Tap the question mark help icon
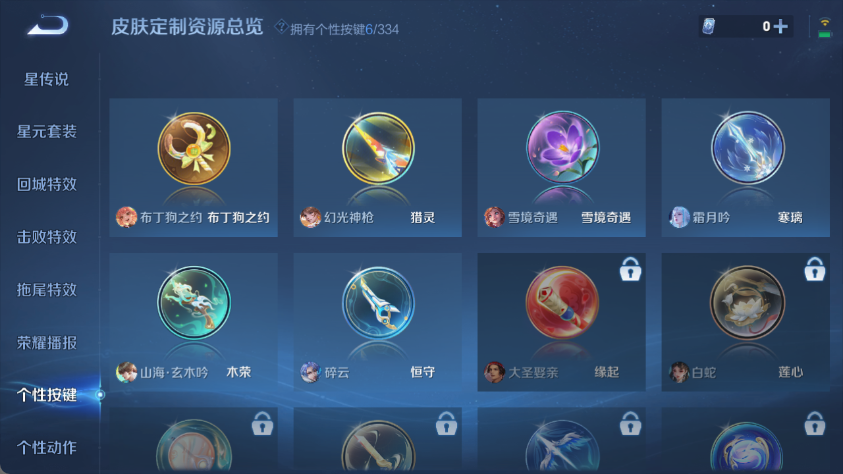The height and width of the screenshot is (474, 843). [281, 26]
